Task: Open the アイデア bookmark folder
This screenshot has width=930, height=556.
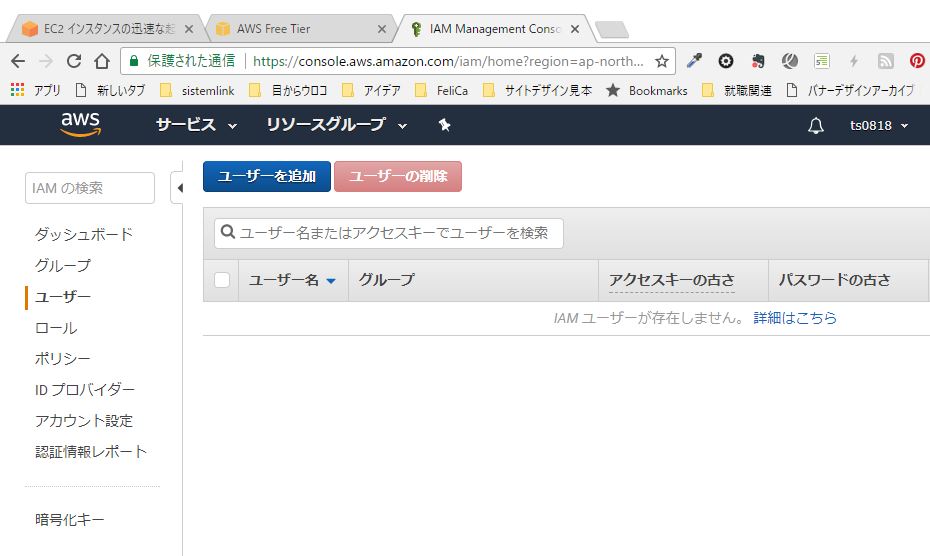Action: coord(372,90)
